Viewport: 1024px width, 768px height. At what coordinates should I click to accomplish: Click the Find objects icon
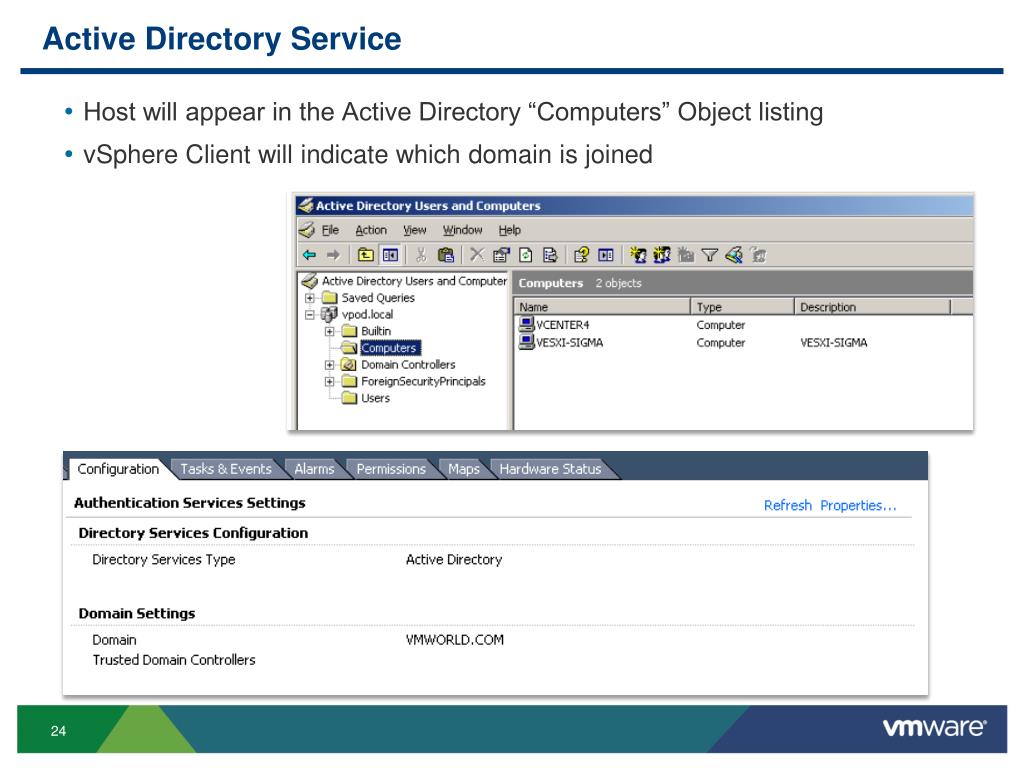[x=734, y=255]
